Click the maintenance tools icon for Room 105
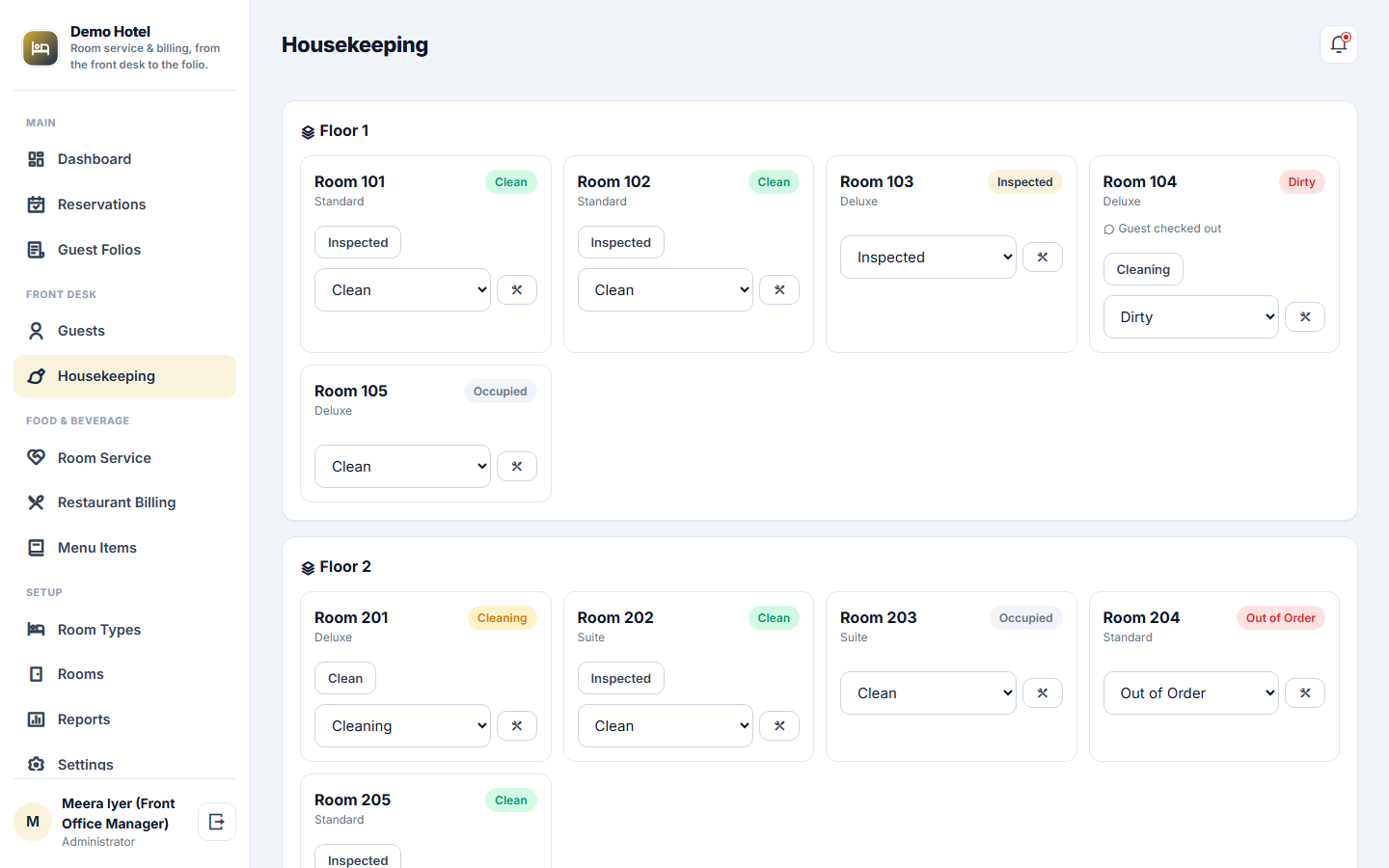The image size is (1389, 868). [517, 467]
